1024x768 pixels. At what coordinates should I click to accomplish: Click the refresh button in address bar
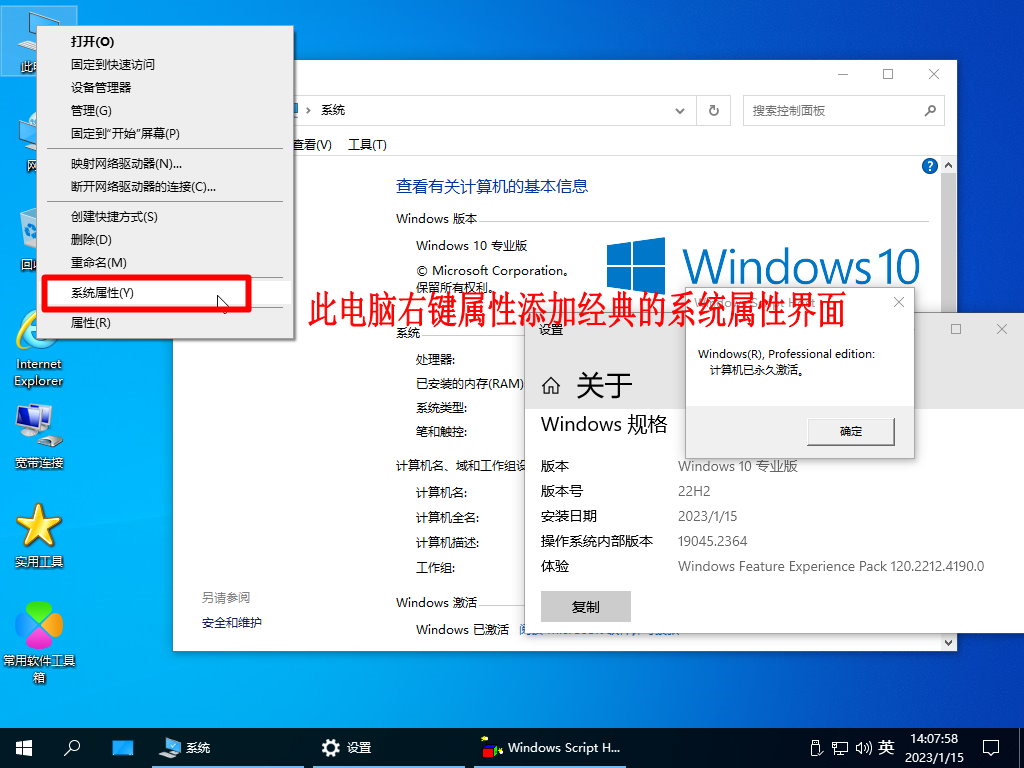click(x=714, y=110)
